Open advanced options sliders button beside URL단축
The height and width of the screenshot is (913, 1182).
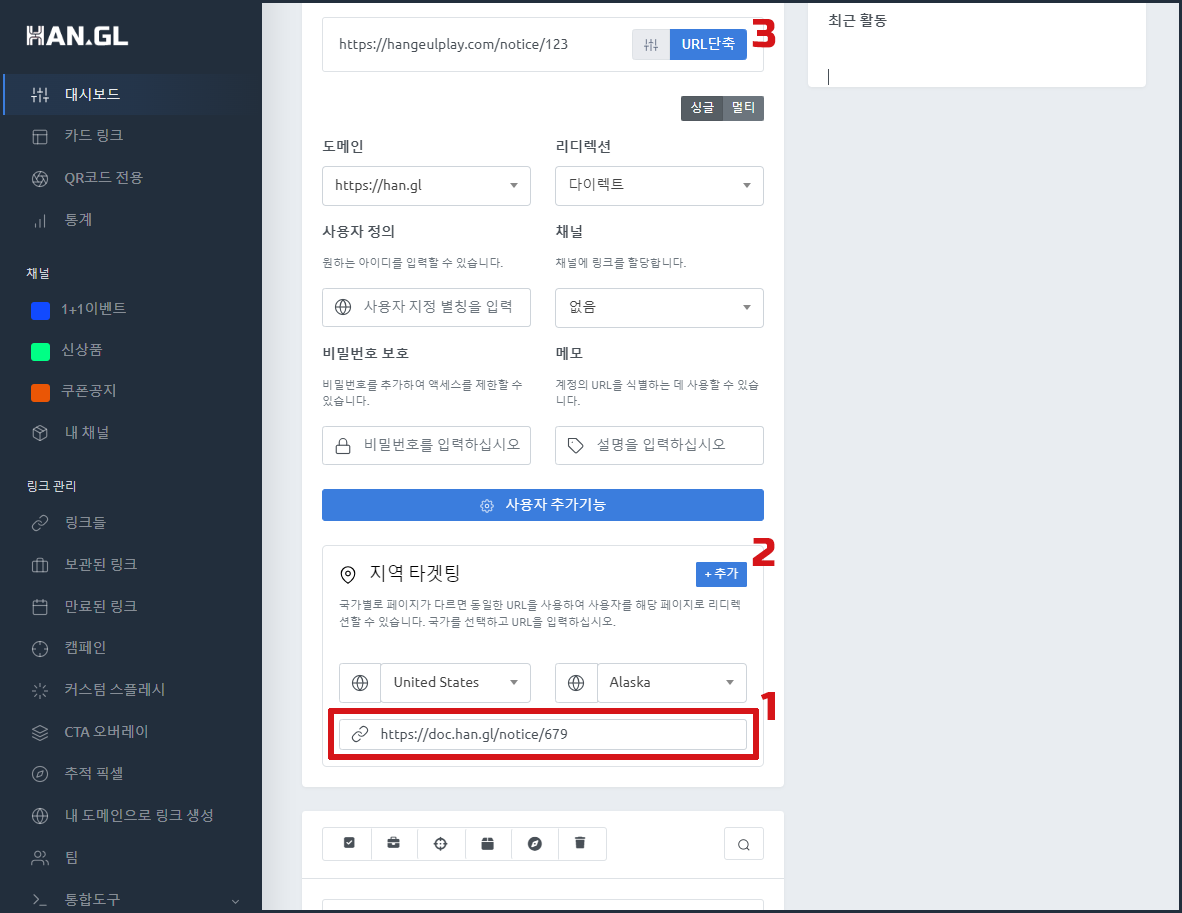651,44
